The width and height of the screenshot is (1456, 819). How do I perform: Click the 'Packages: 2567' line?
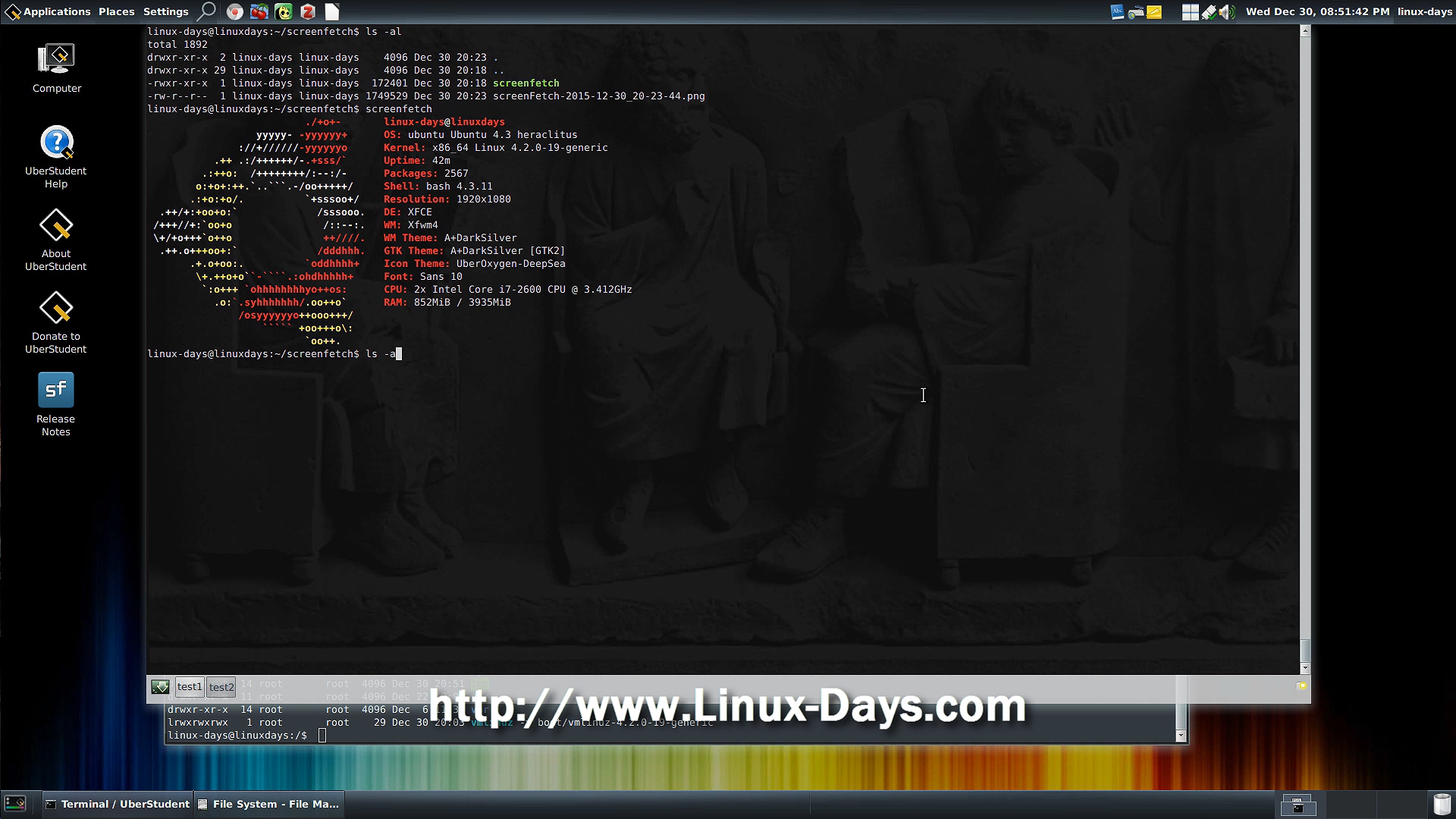[x=425, y=174]
